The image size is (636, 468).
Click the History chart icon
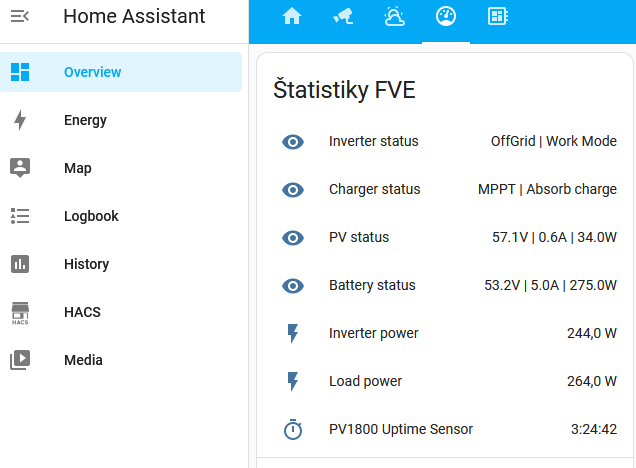[x=20, y=264]
